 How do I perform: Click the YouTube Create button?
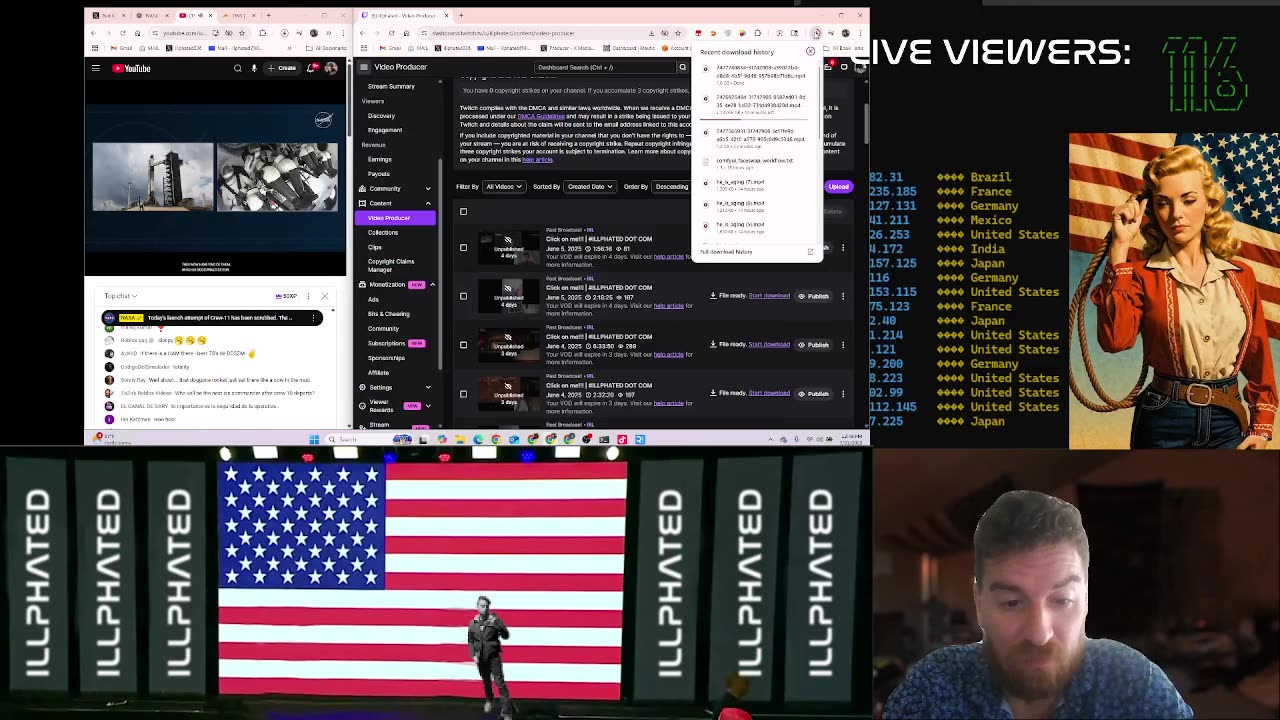click(282, 68)
